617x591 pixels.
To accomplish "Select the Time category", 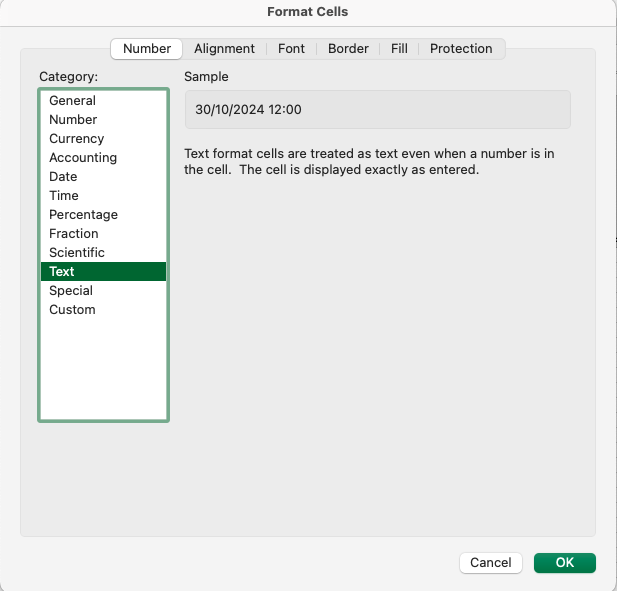I will pos(64,196).
